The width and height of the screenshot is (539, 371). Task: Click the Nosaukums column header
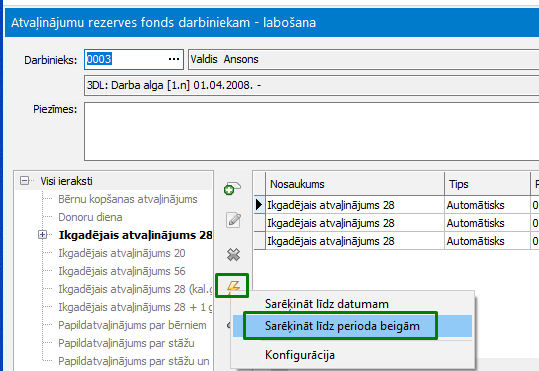(x=355, y=184)
